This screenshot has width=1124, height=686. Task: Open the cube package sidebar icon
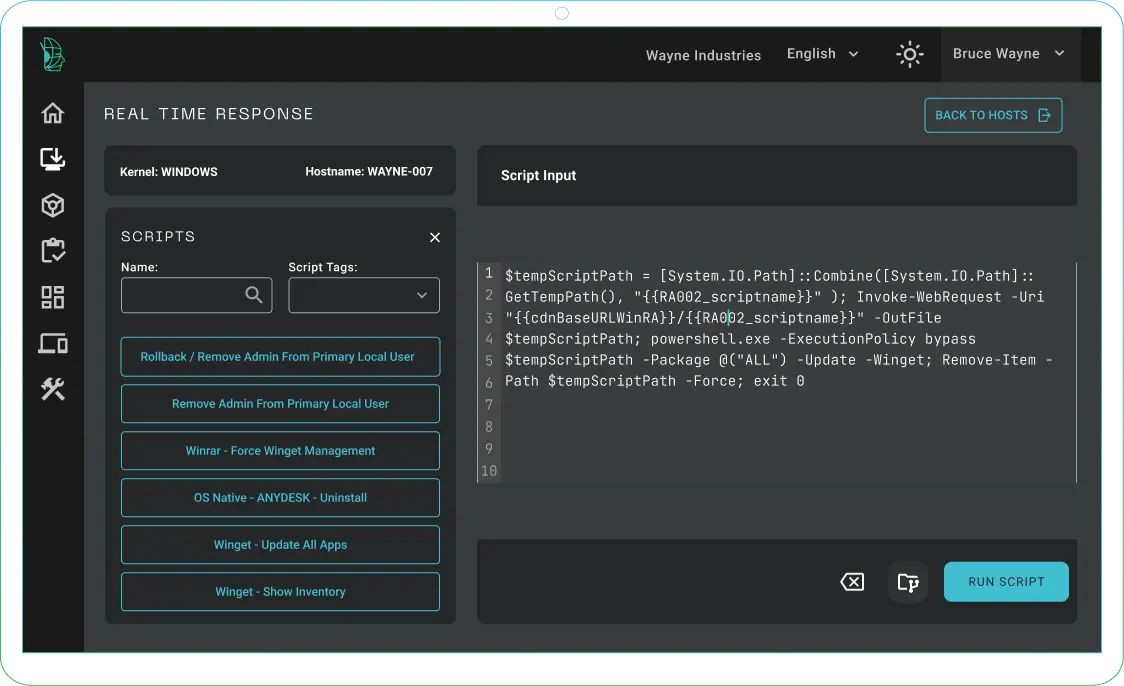click(52, 206)
